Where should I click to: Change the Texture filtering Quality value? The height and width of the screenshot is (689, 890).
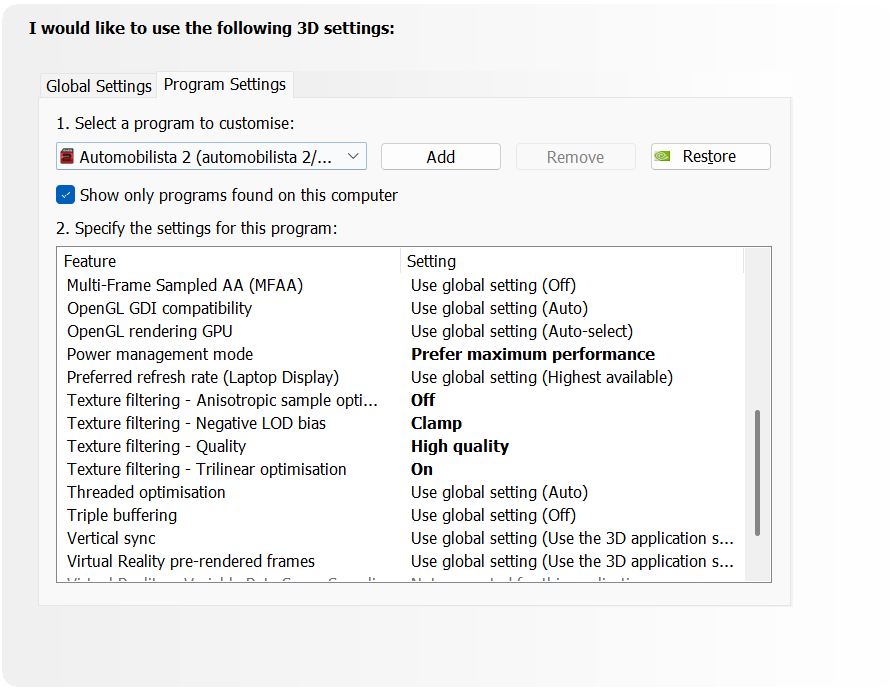(460, 446)
